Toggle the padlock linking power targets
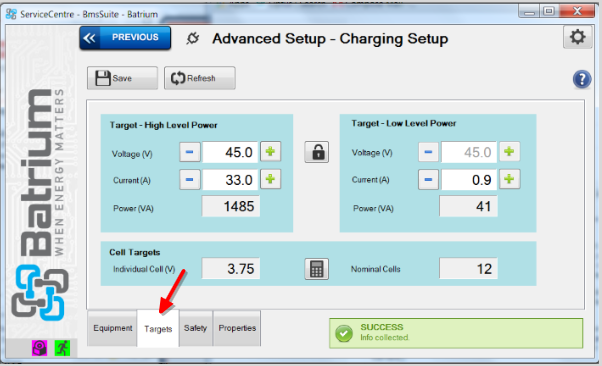 [317, 152]
